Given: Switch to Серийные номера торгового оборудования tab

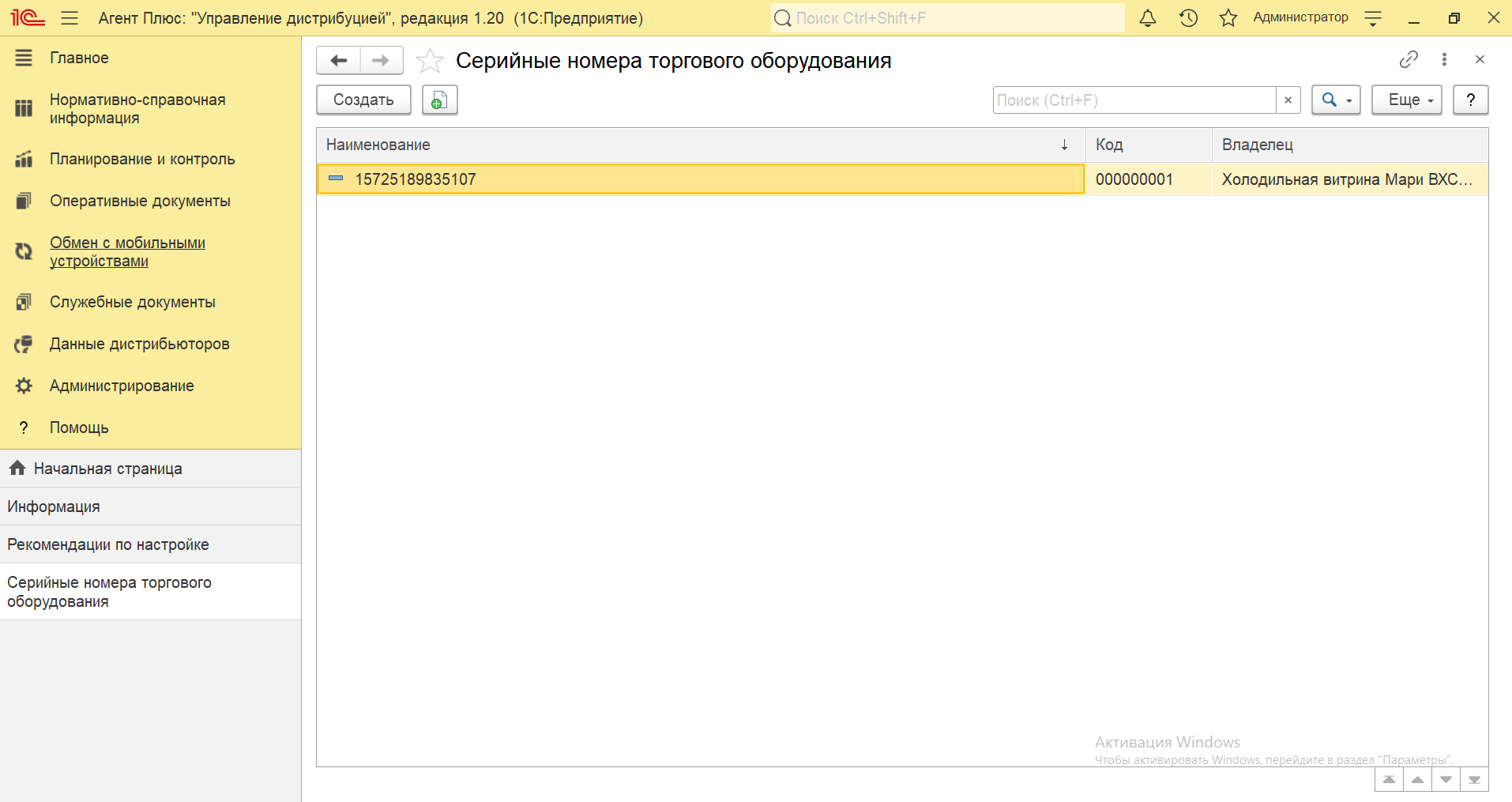Looking at the screenshot, I should coord(150,592).
